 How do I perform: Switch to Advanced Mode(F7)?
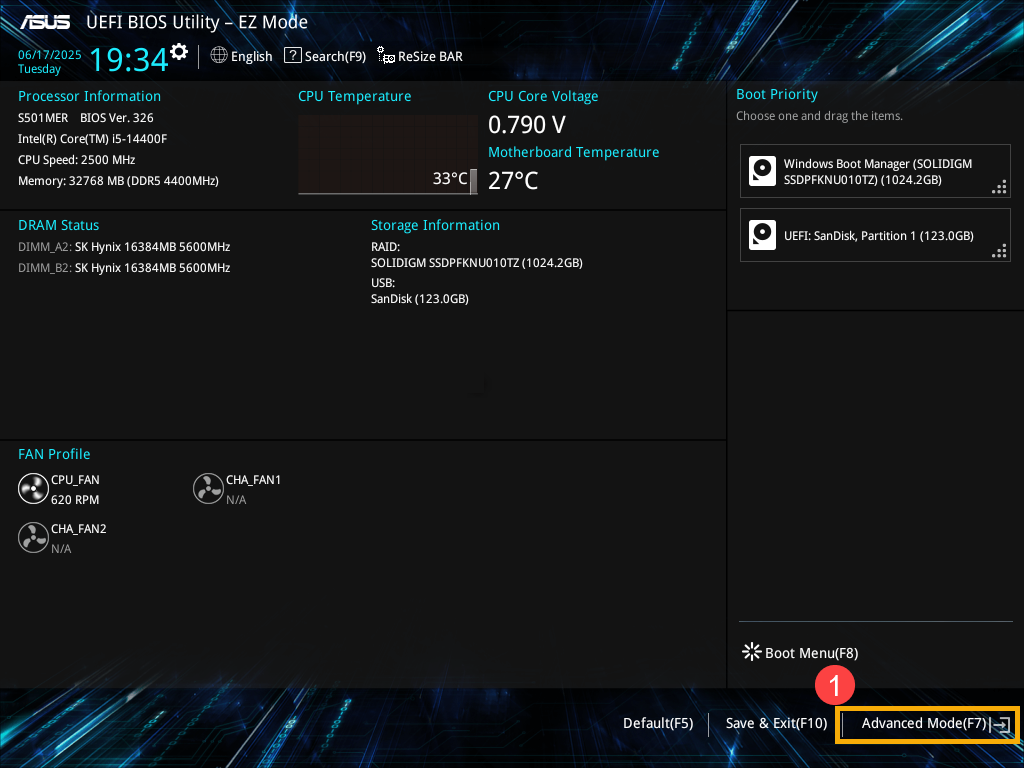924,724
